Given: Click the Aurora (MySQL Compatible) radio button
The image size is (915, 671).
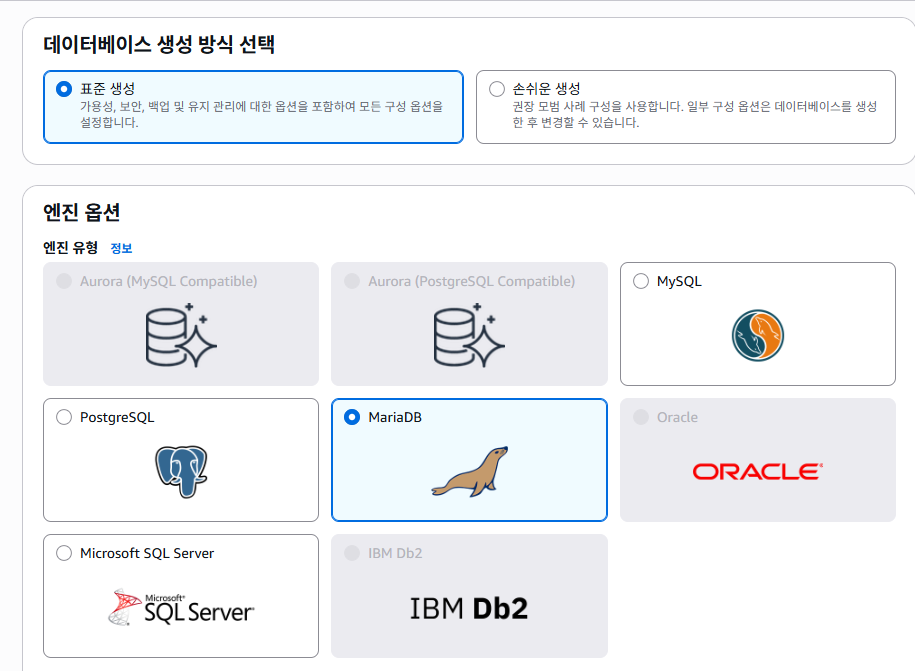Looking at the screenshot, I should click(x=64, y=281).
